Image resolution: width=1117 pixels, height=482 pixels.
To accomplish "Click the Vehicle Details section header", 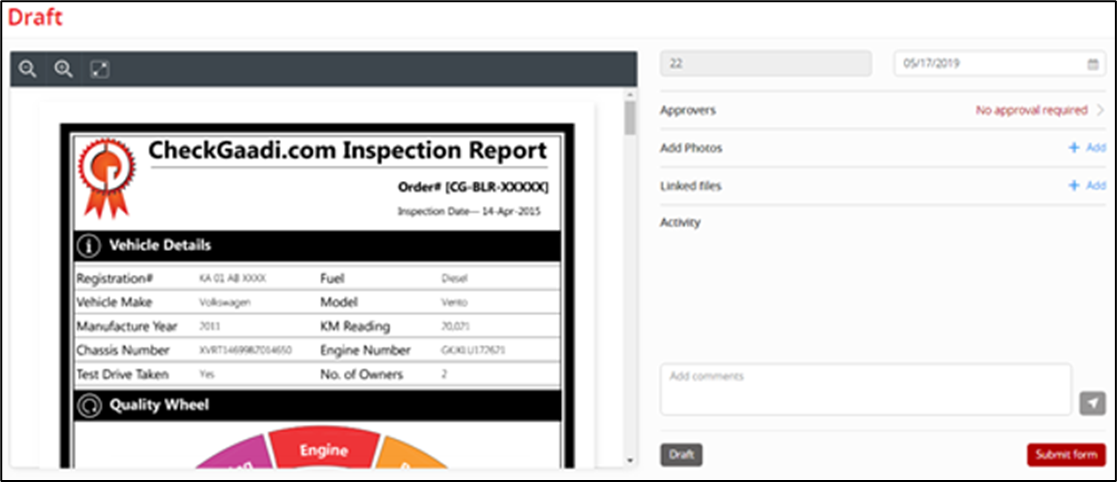I will coord(317,246).
